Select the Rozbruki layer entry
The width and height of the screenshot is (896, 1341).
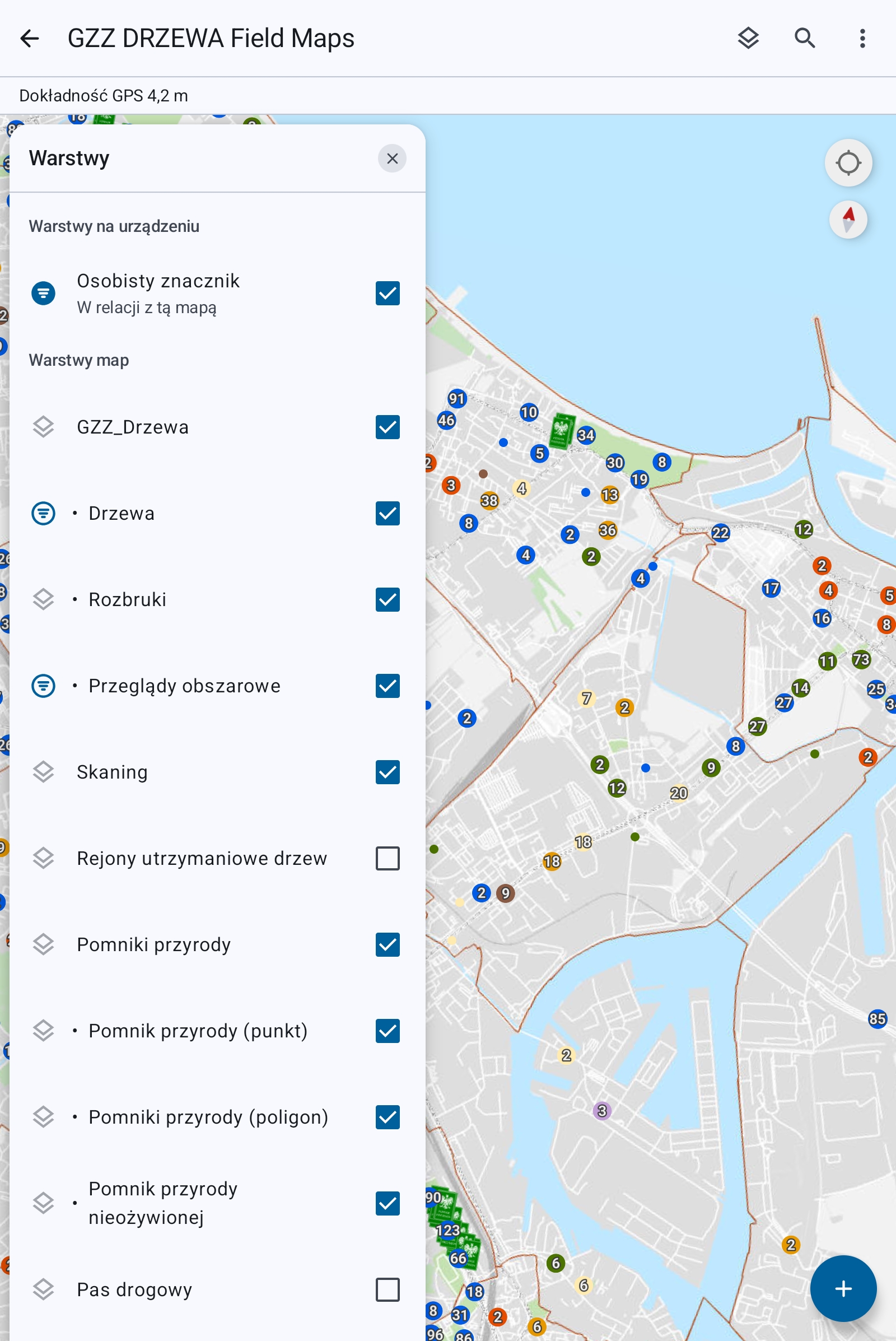[x=128, y=599]
